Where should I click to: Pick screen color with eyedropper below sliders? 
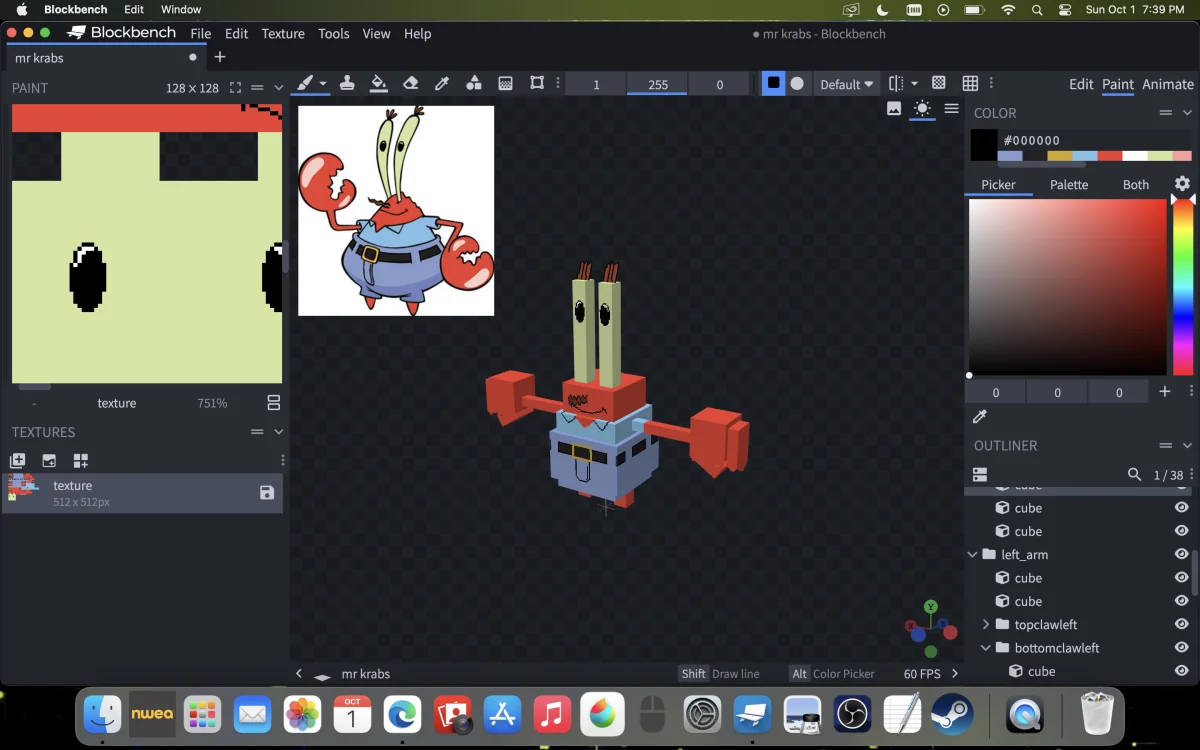(x=980, y=416)
